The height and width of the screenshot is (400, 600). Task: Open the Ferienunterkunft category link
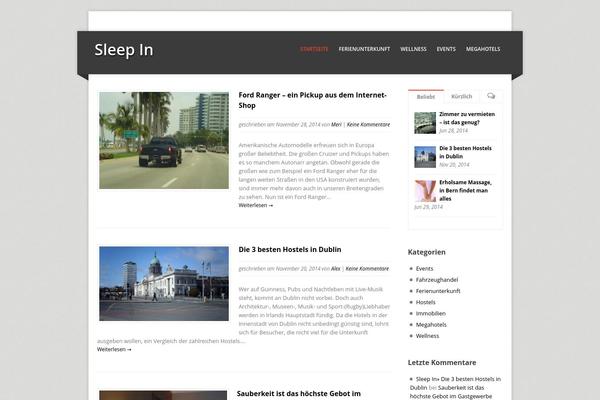click(x=438, y=291)
